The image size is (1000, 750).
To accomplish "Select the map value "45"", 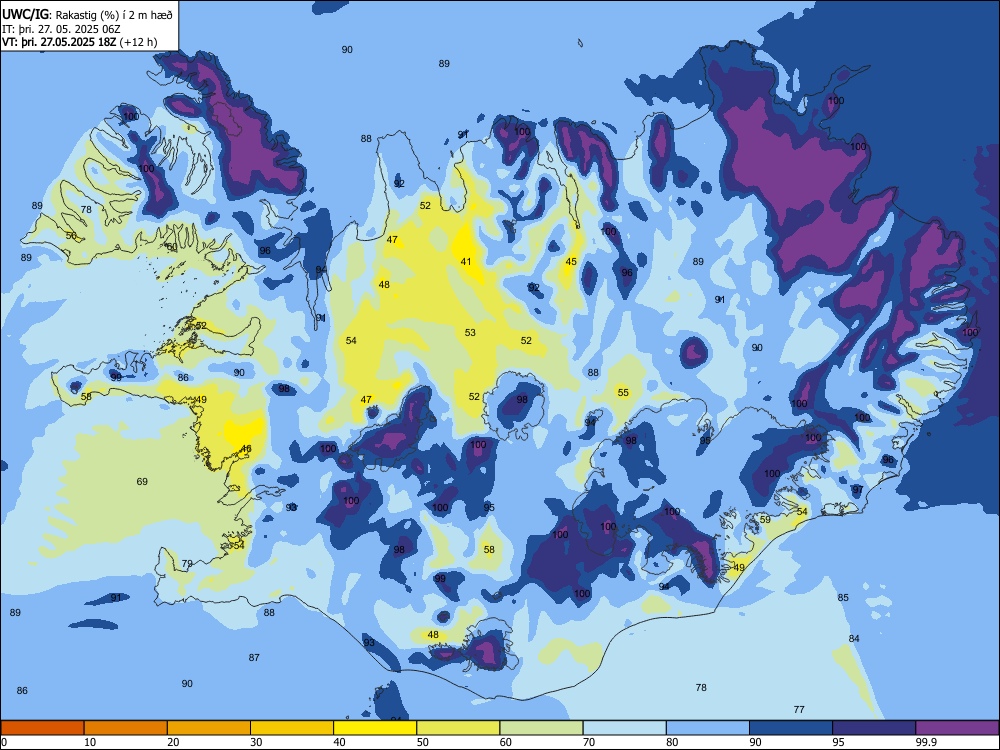I will [x=571, y=261].
